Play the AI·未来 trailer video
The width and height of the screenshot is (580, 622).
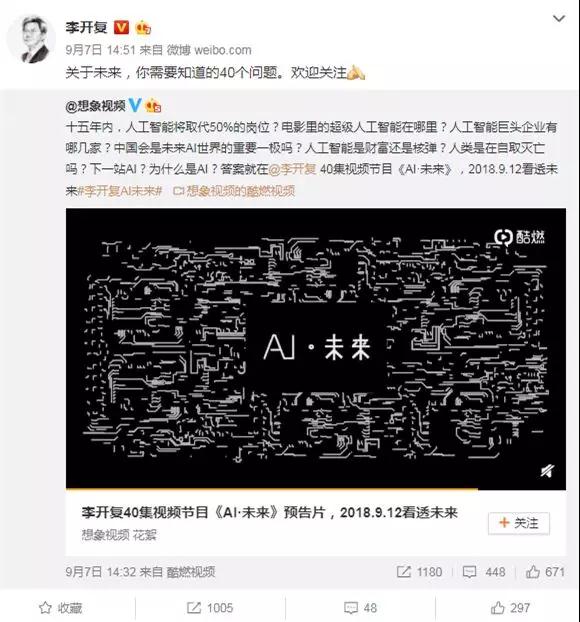[316, 348]
